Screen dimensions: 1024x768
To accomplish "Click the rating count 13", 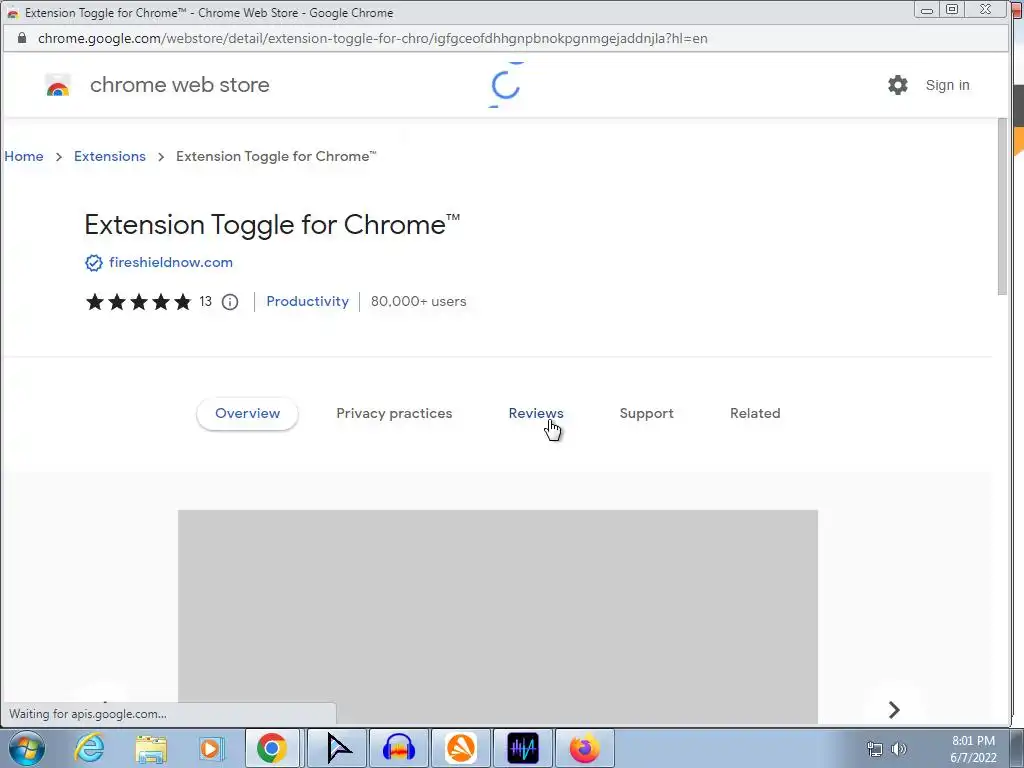I will 206,302.
